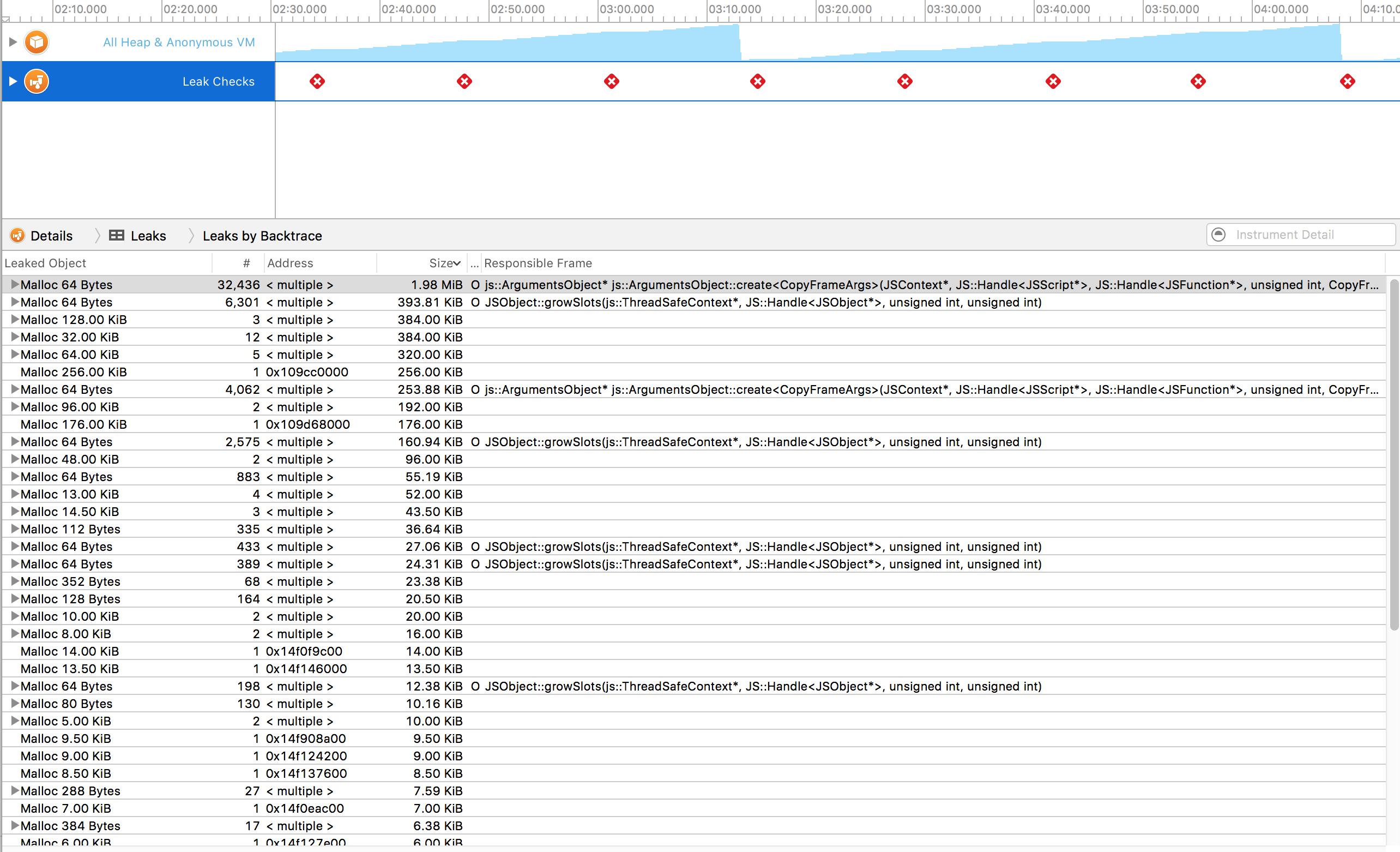Click the Leaked Object column header
Image resolution: width=1400 pixels, height=852 pixels.
(45, 263)
